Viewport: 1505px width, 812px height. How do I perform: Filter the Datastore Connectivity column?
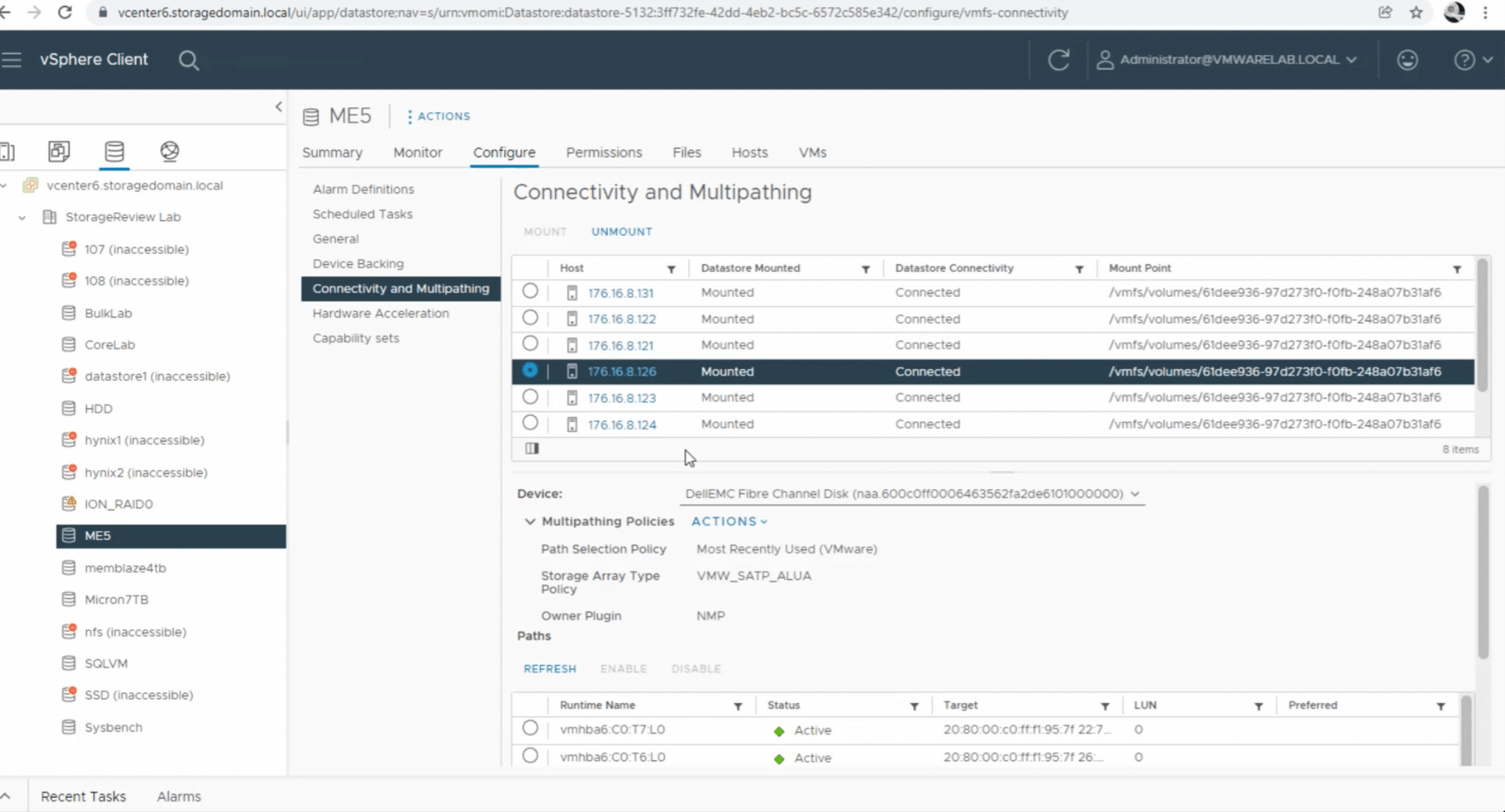click(x=1079, y=269)
